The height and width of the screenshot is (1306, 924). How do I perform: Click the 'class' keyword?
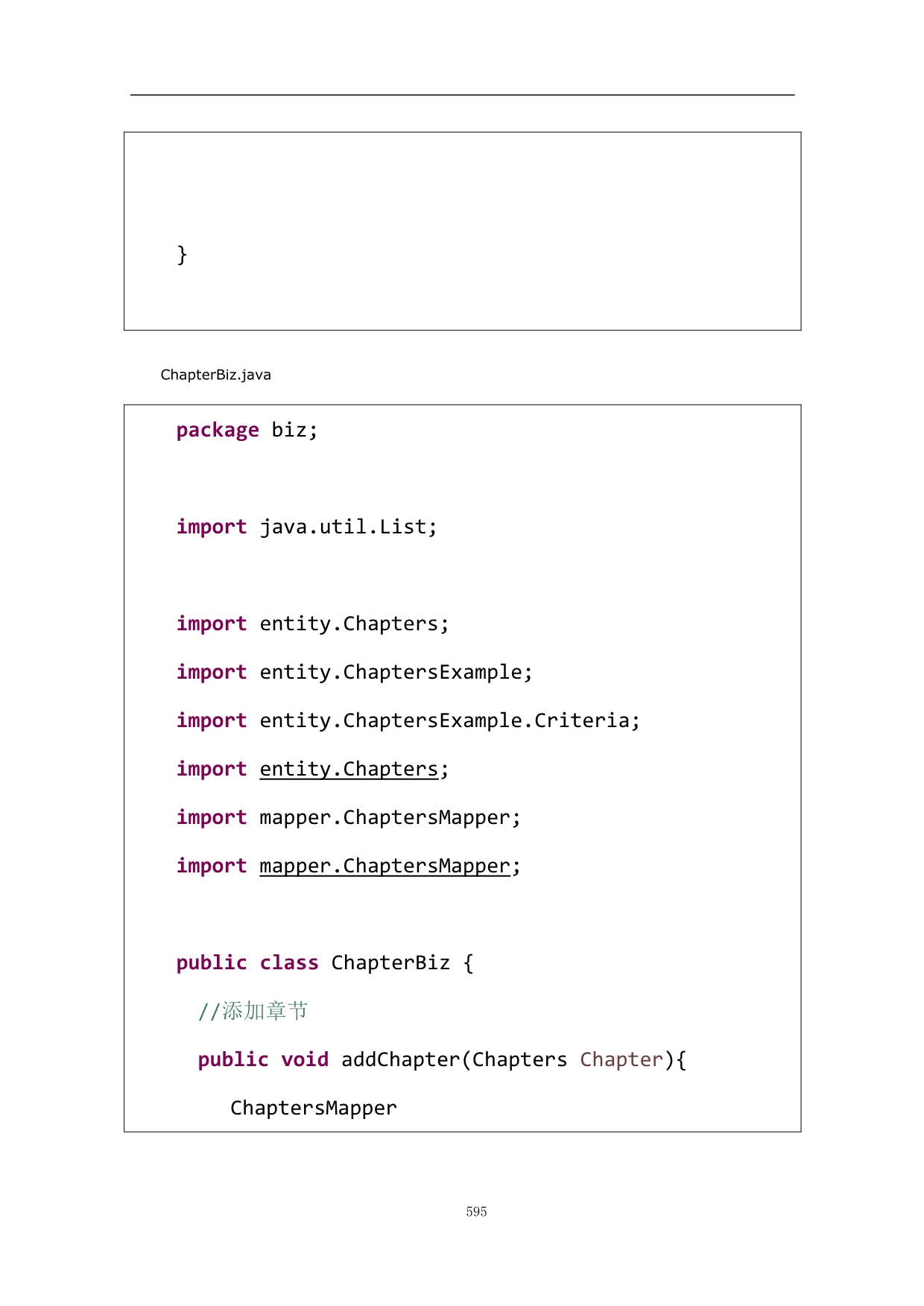tap(289, 963)
